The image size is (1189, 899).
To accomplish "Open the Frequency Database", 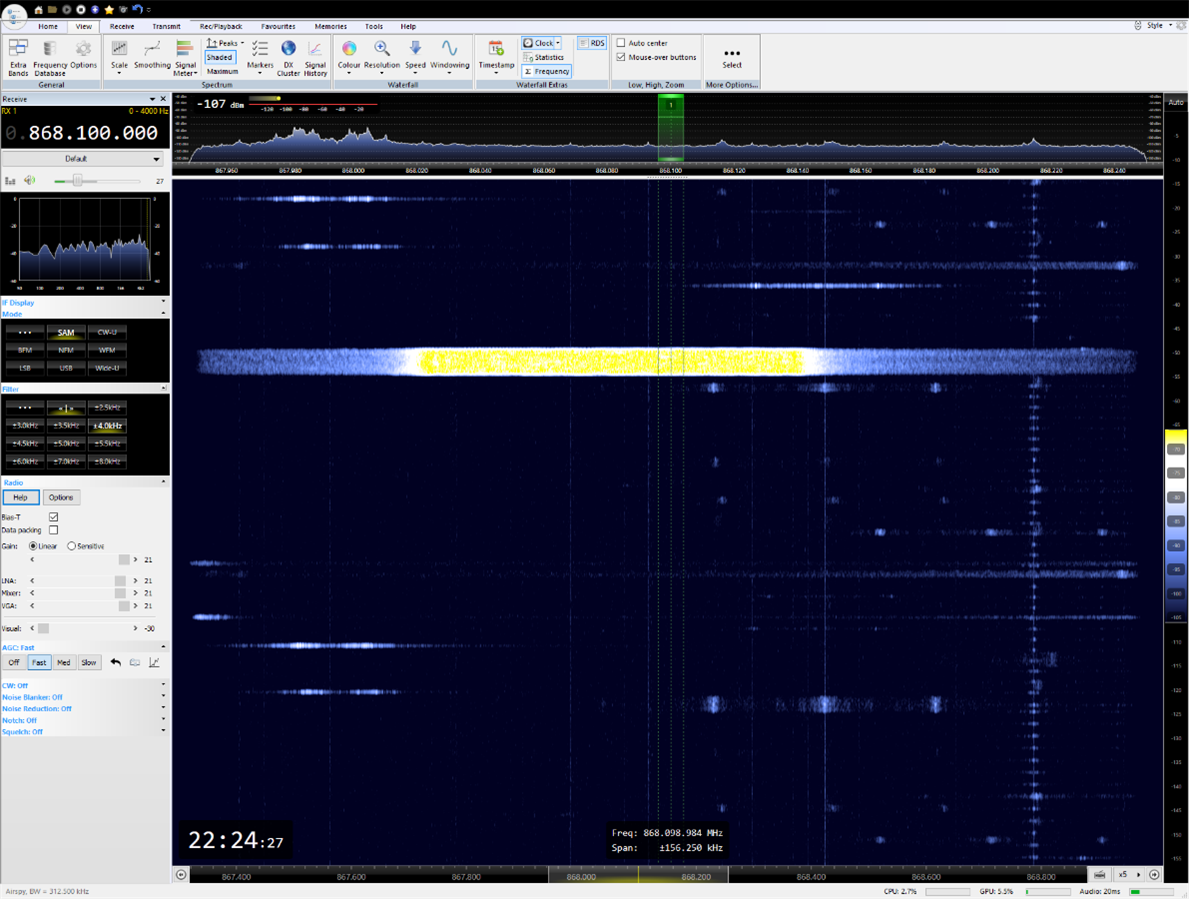I will tap(50, 57).
